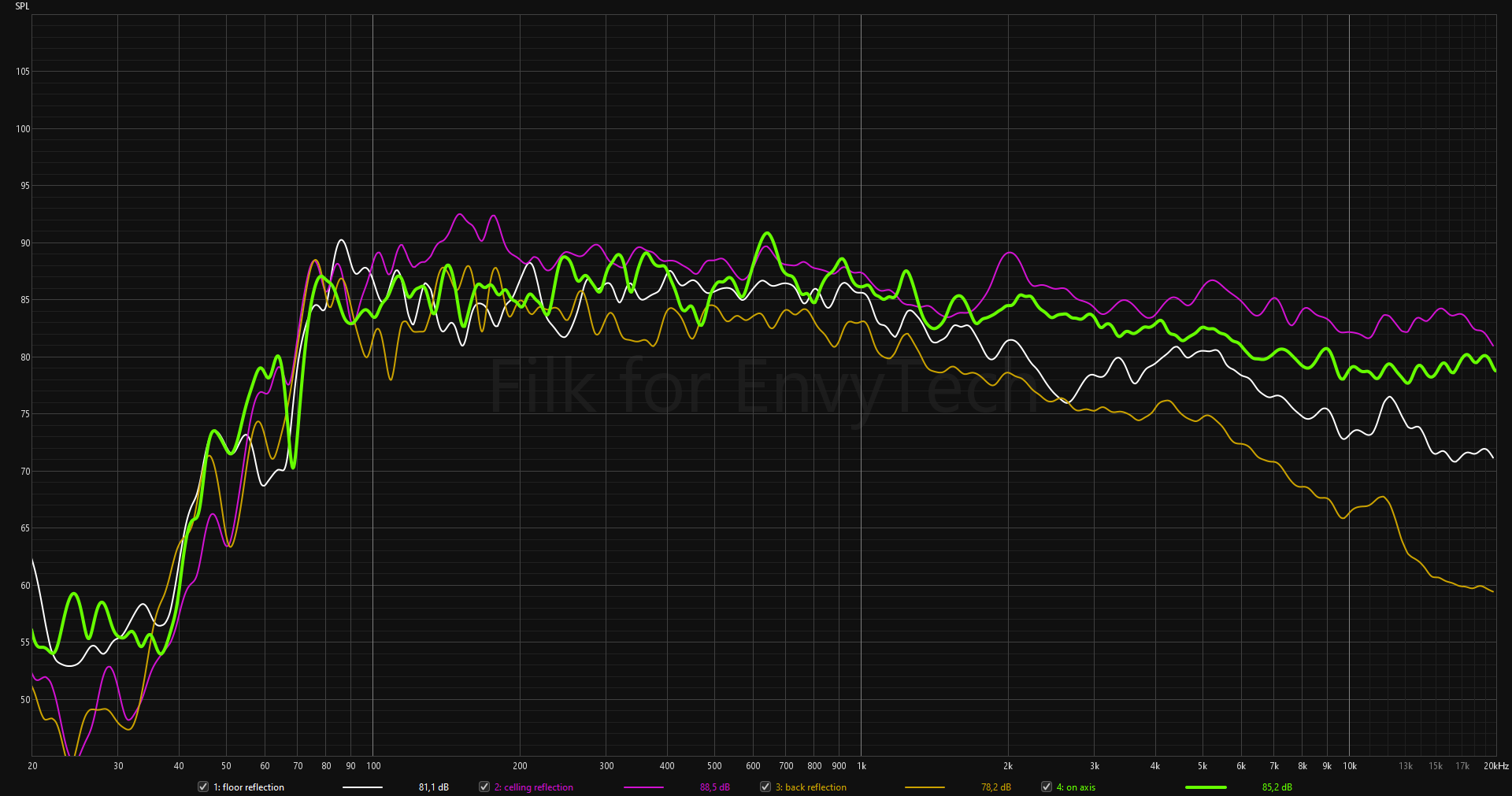Image resolution: width=1512 pixels, height=796 pixels.
Task: Click the white floor reflection line sample
Action: pos(362,787)
